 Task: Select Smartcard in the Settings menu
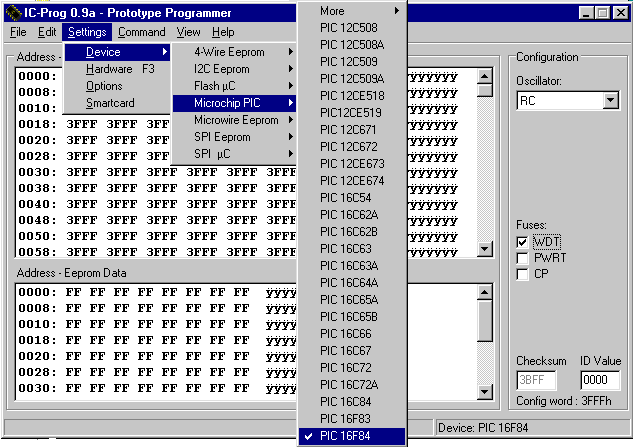(117, 103)
